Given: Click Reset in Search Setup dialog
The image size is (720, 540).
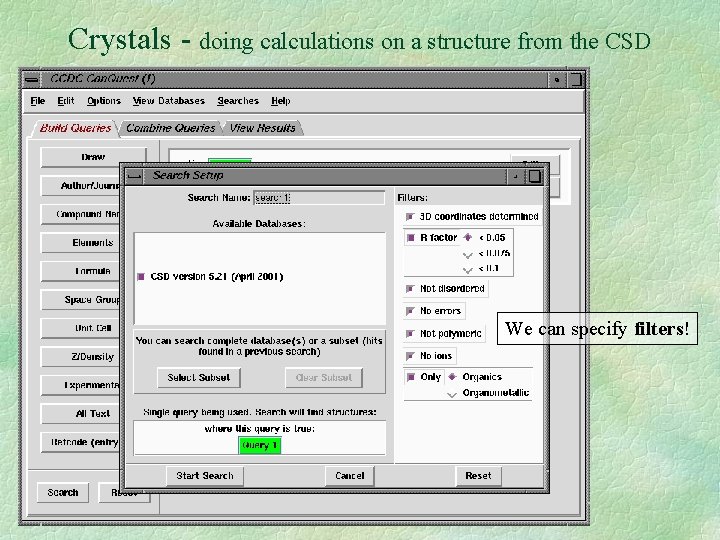Looking at the screenshot, I should pos(478,476).
